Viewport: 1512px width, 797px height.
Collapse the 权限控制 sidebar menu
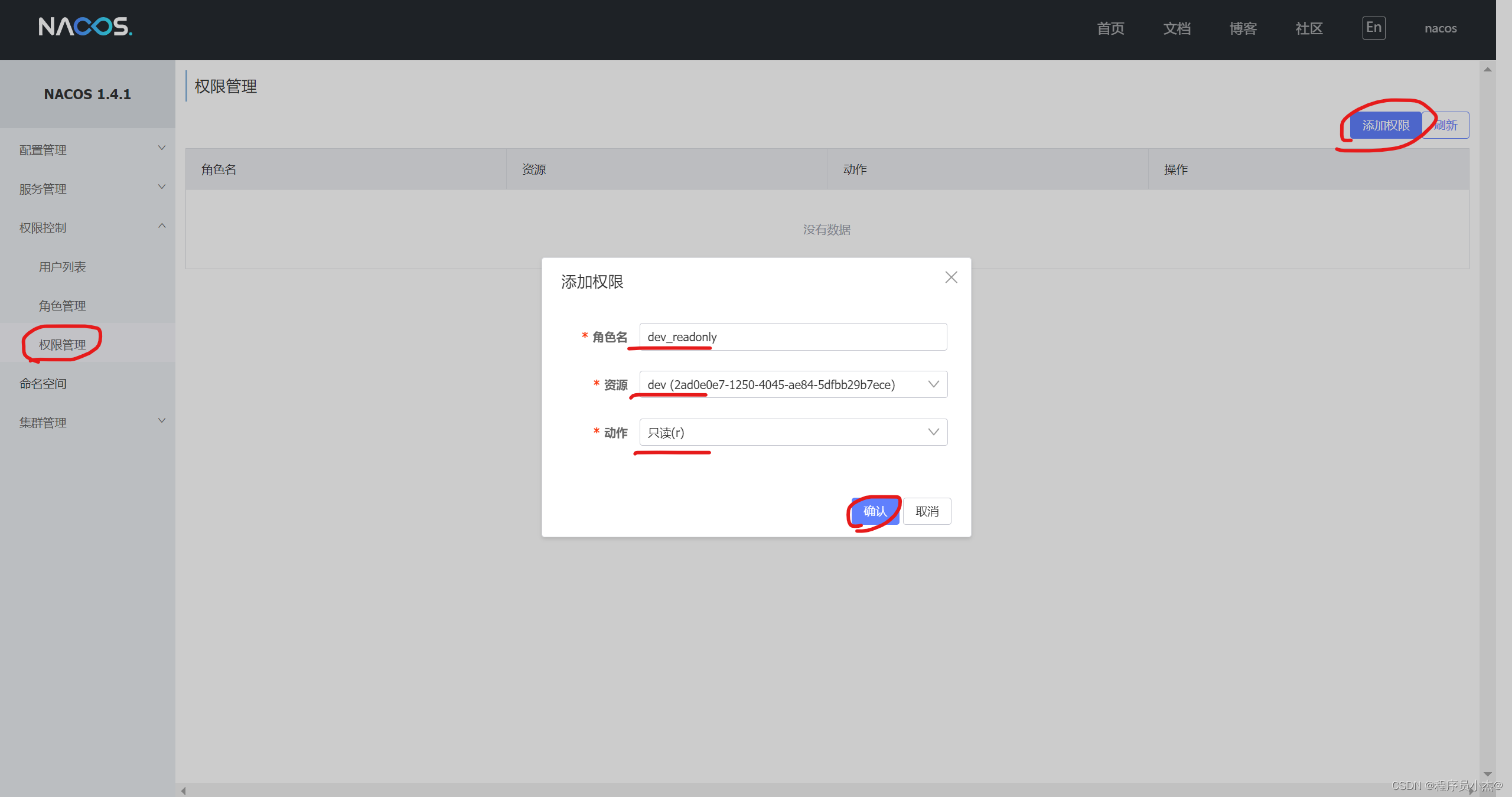tap(87, 228)
